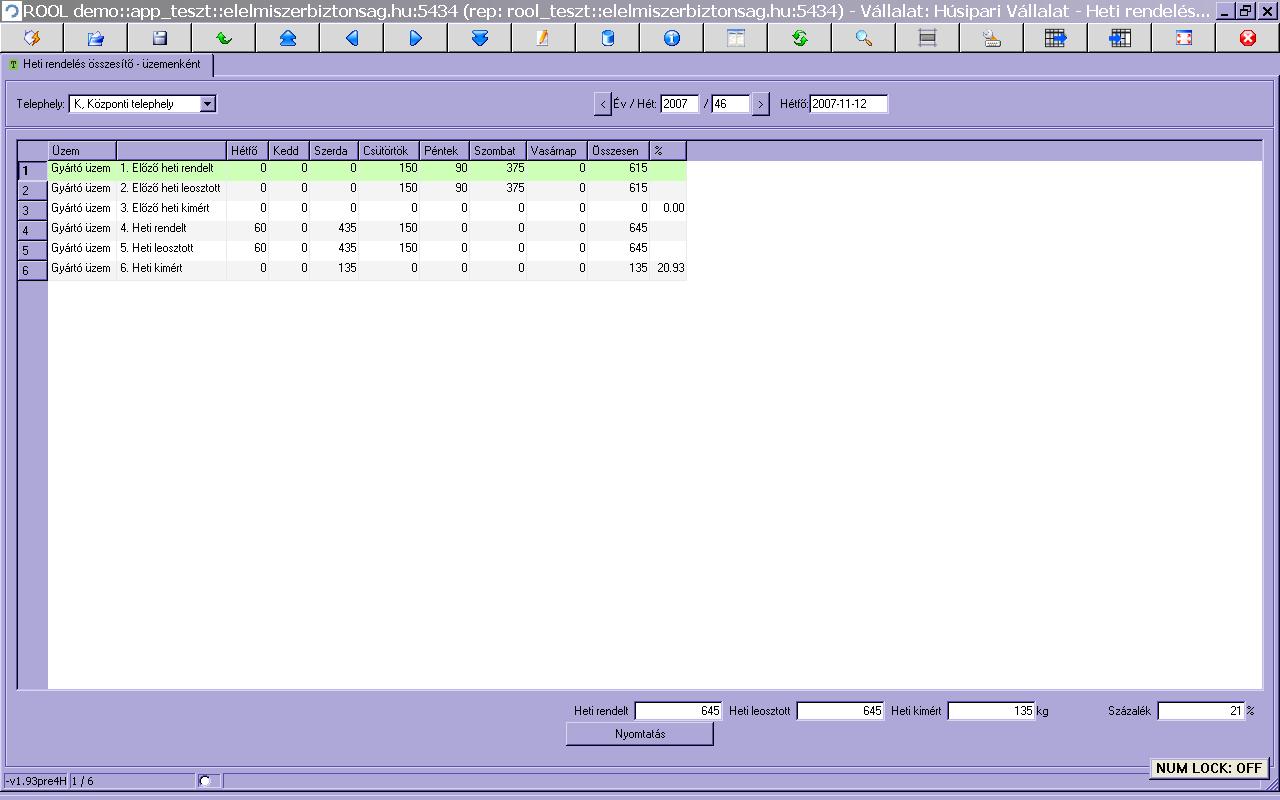
Task: Click the Összesen column header
Action: pyautogui.click(x=618, y=151)
